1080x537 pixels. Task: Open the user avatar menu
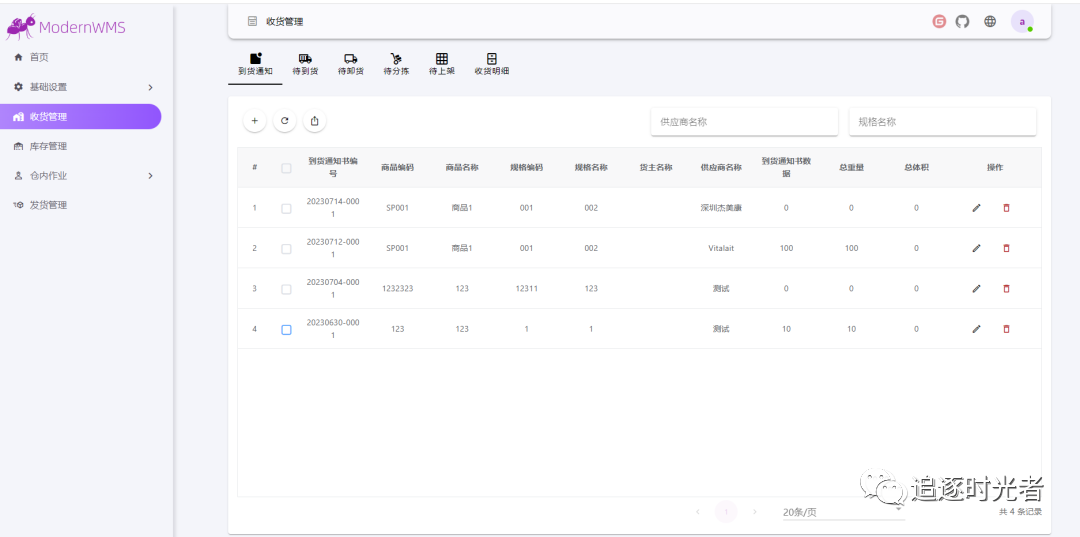[1022, 21]
